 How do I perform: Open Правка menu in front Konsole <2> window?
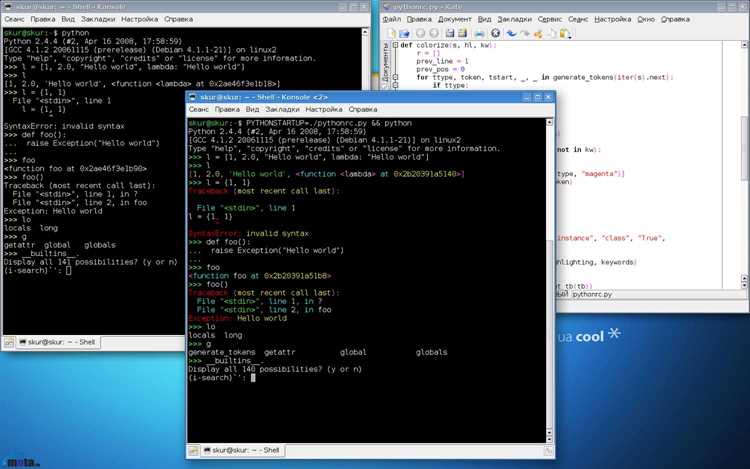(227, 109)
